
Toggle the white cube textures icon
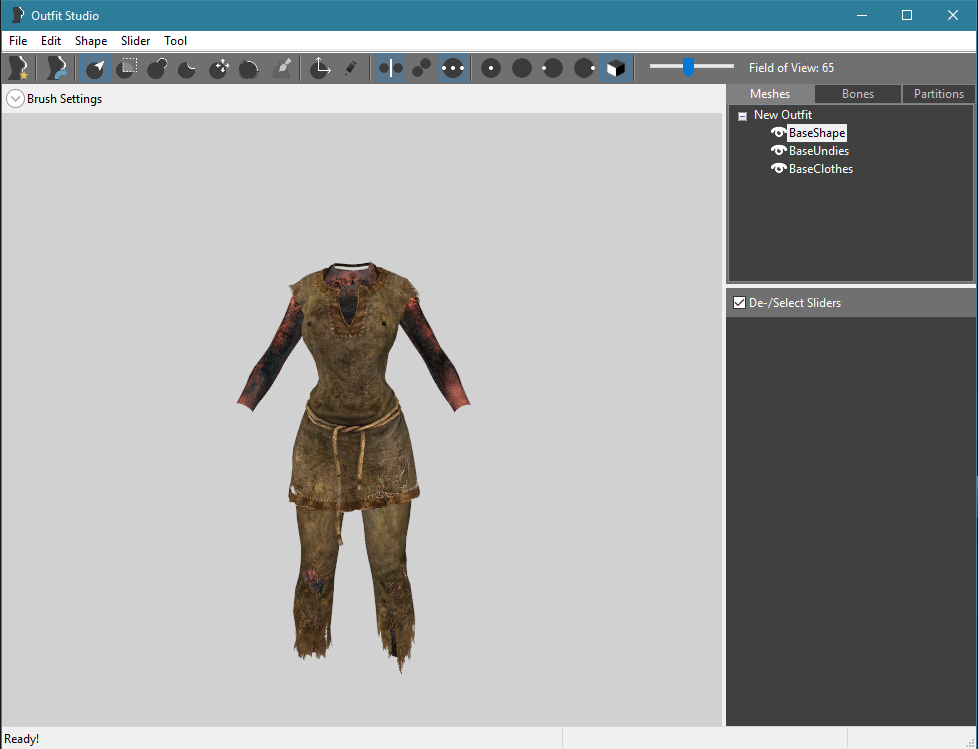616,68
